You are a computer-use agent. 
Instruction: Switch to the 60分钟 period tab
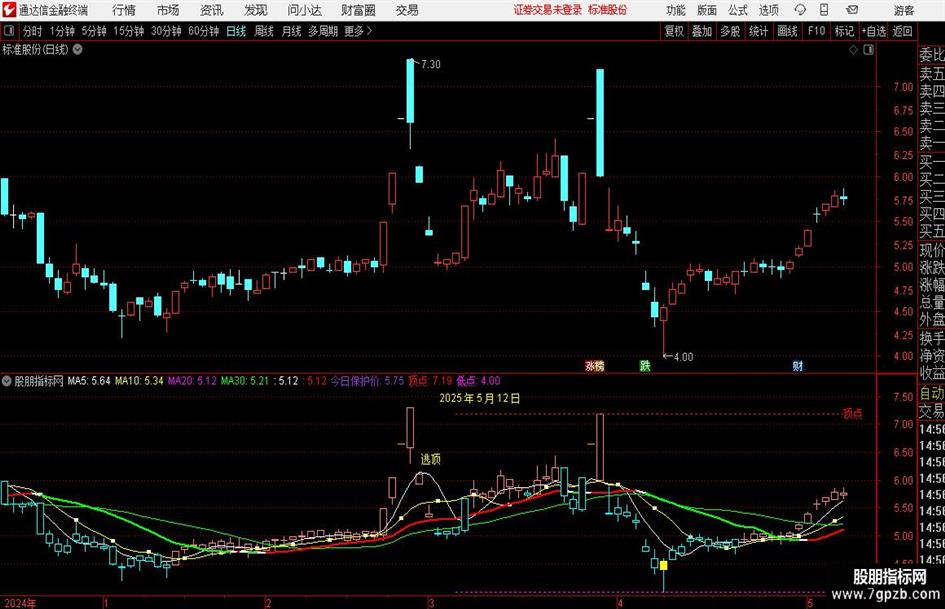click(204, 31)
